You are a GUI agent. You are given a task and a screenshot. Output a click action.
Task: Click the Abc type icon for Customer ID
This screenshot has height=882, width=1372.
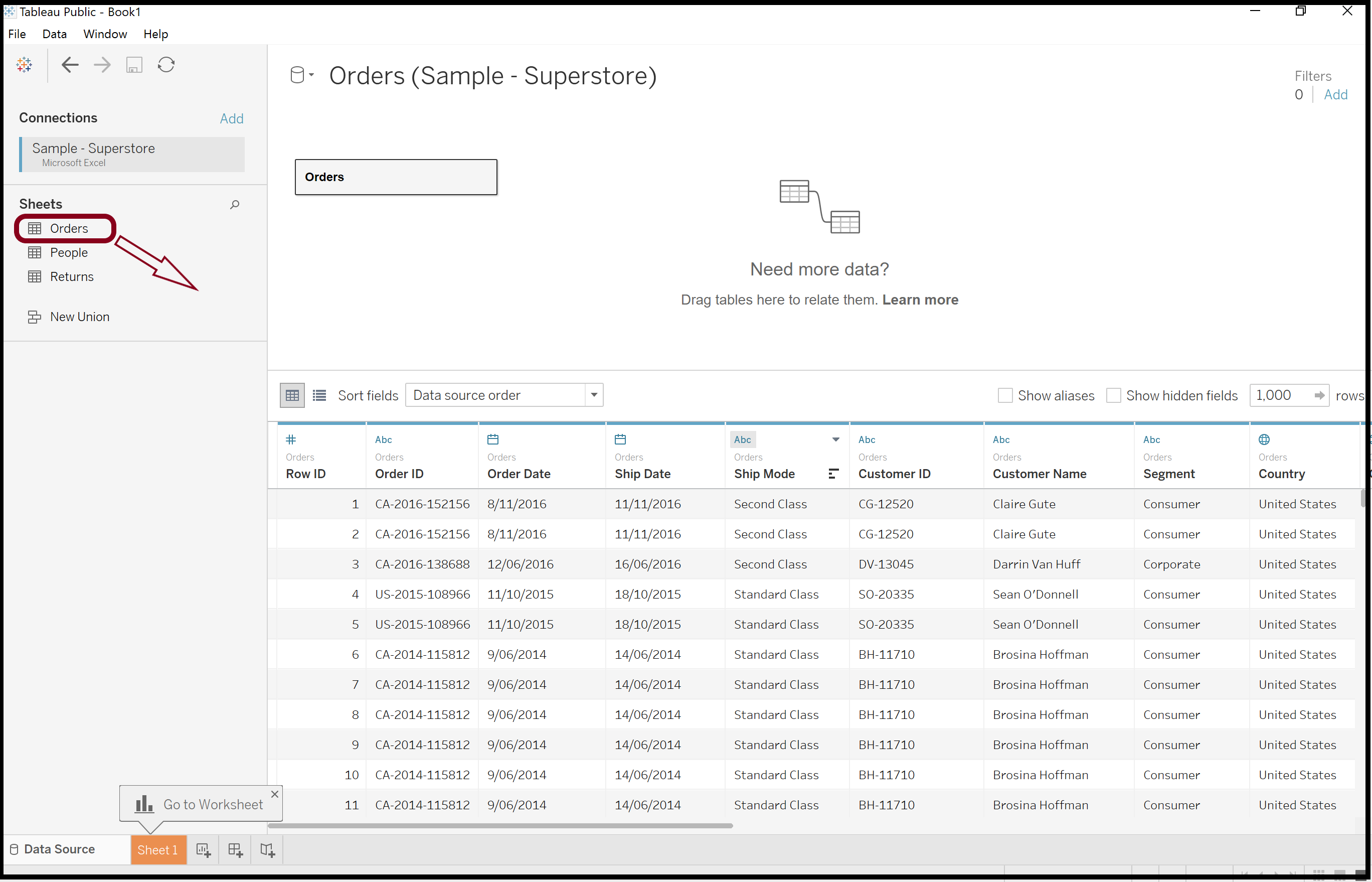[867, 440]
